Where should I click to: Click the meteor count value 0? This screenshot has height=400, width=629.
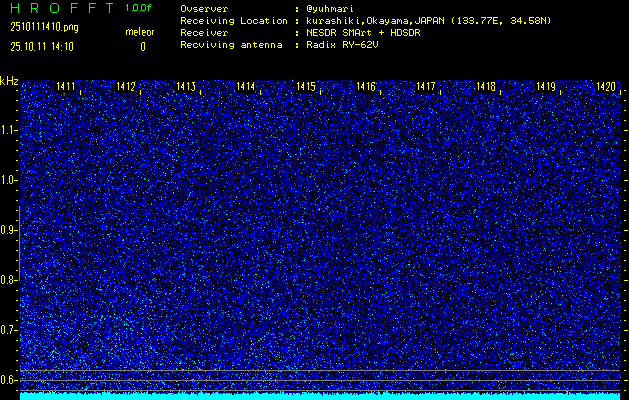(x=142, y=46)
